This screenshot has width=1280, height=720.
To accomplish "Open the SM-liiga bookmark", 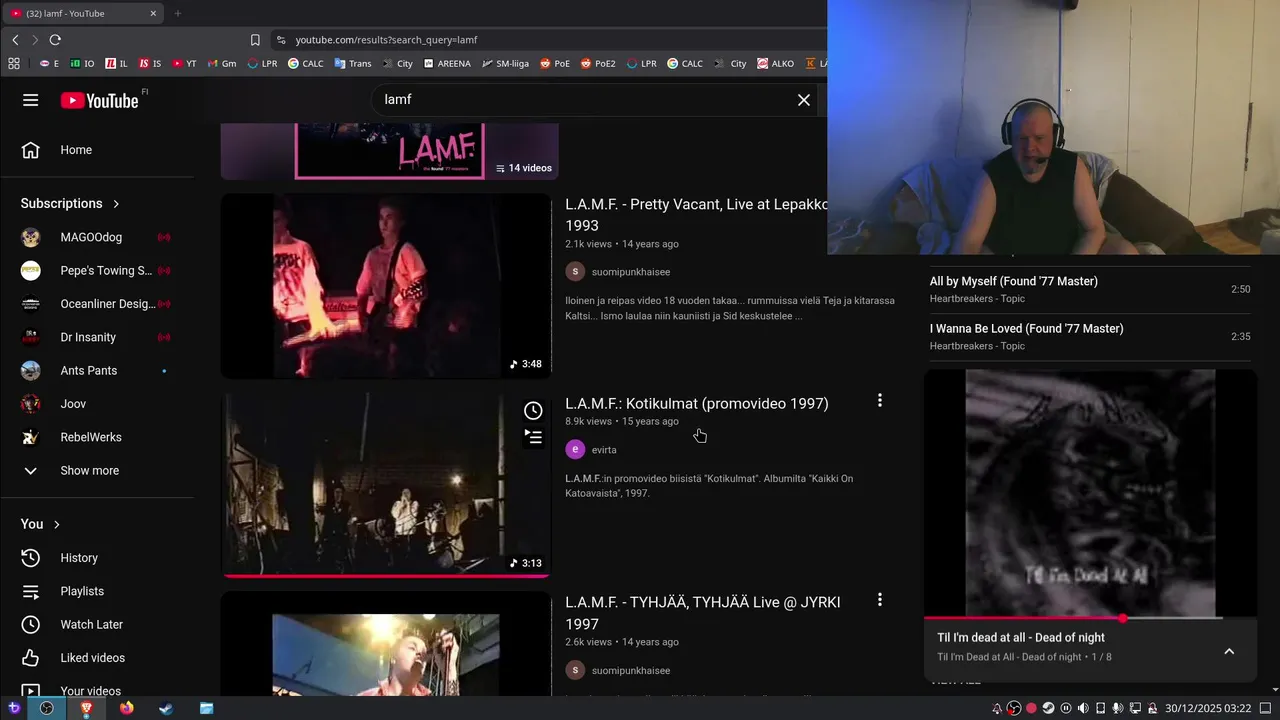I will tap(505, 63).
